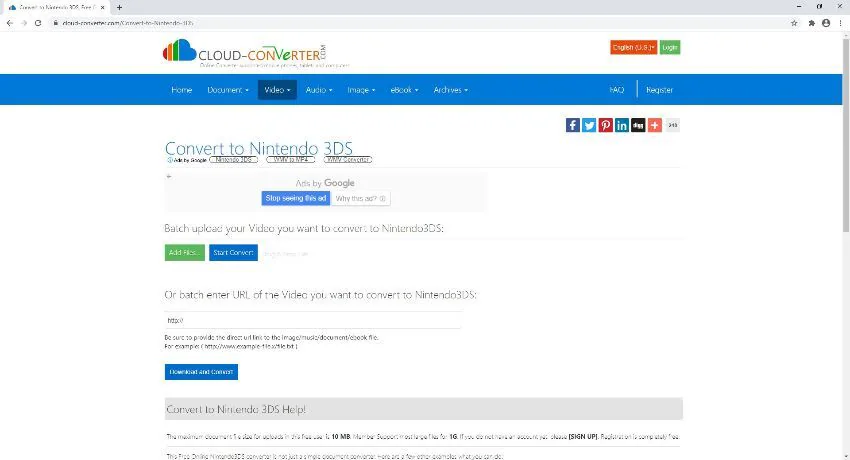Click Convert to Nintendo 3DS Help! header
Viewport: 850px width, 460px height.
click(x=423, y=409)
